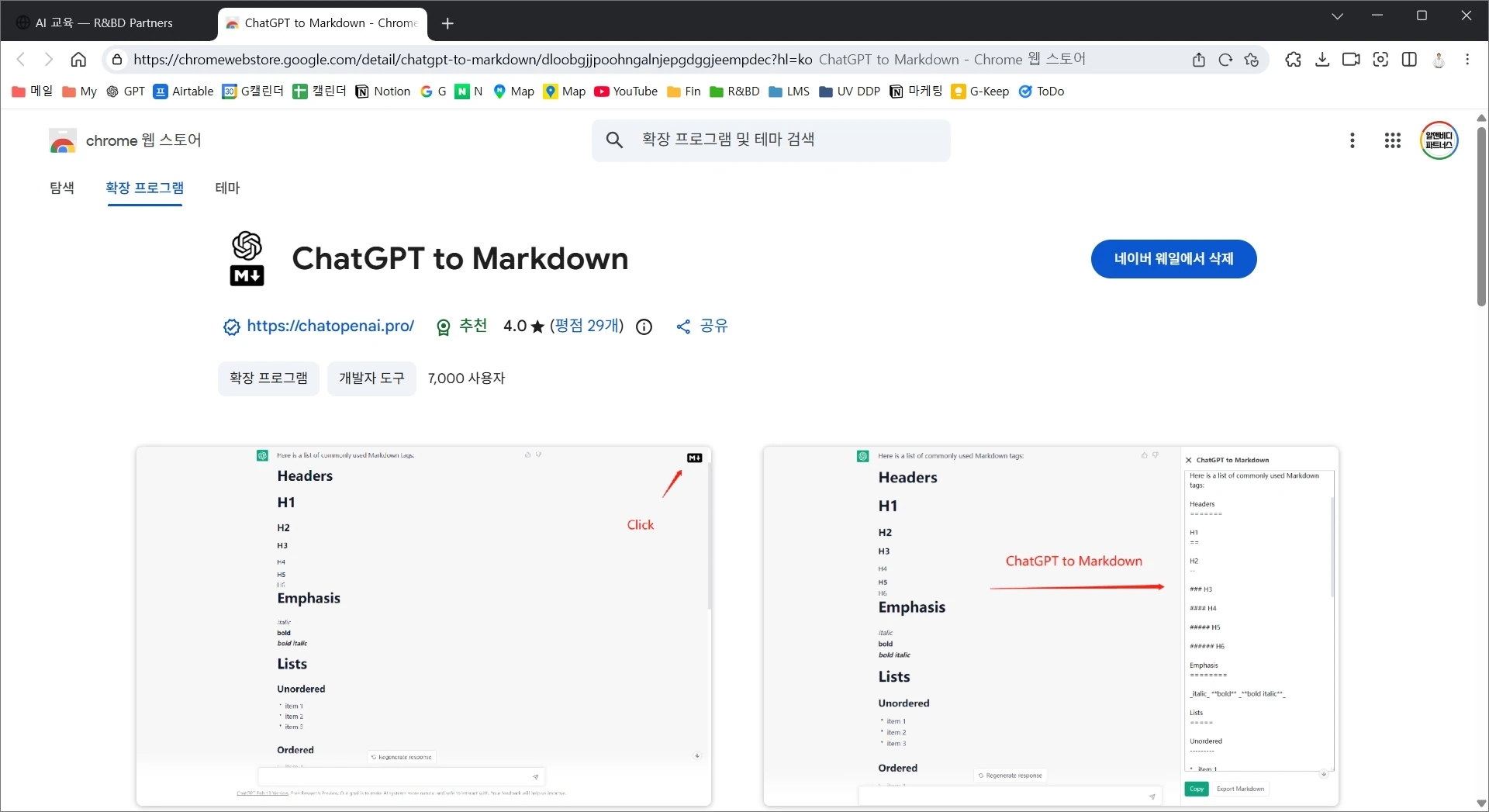Viewport: 1489px width, 812px height.
Task: Go forward with the browser forward arrow
Action: coord(49,60)
